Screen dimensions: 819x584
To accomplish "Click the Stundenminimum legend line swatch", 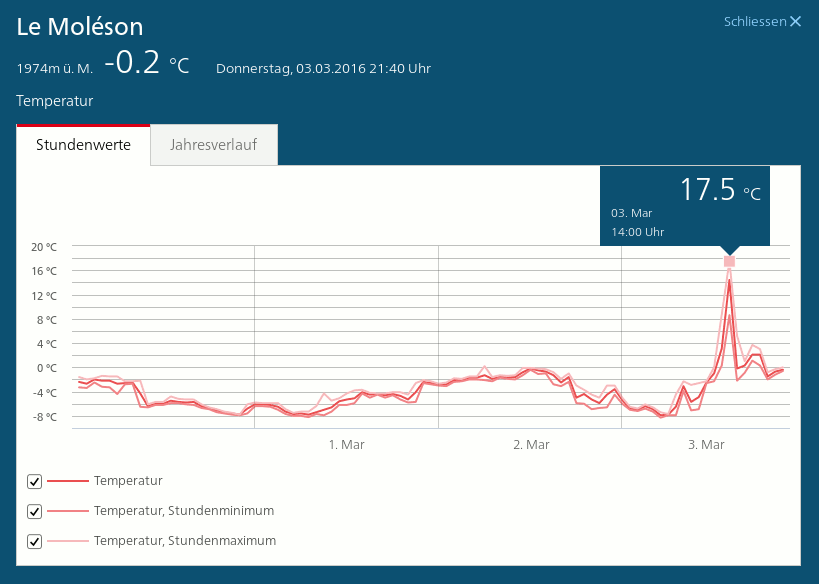I will (x=67, y=511).
